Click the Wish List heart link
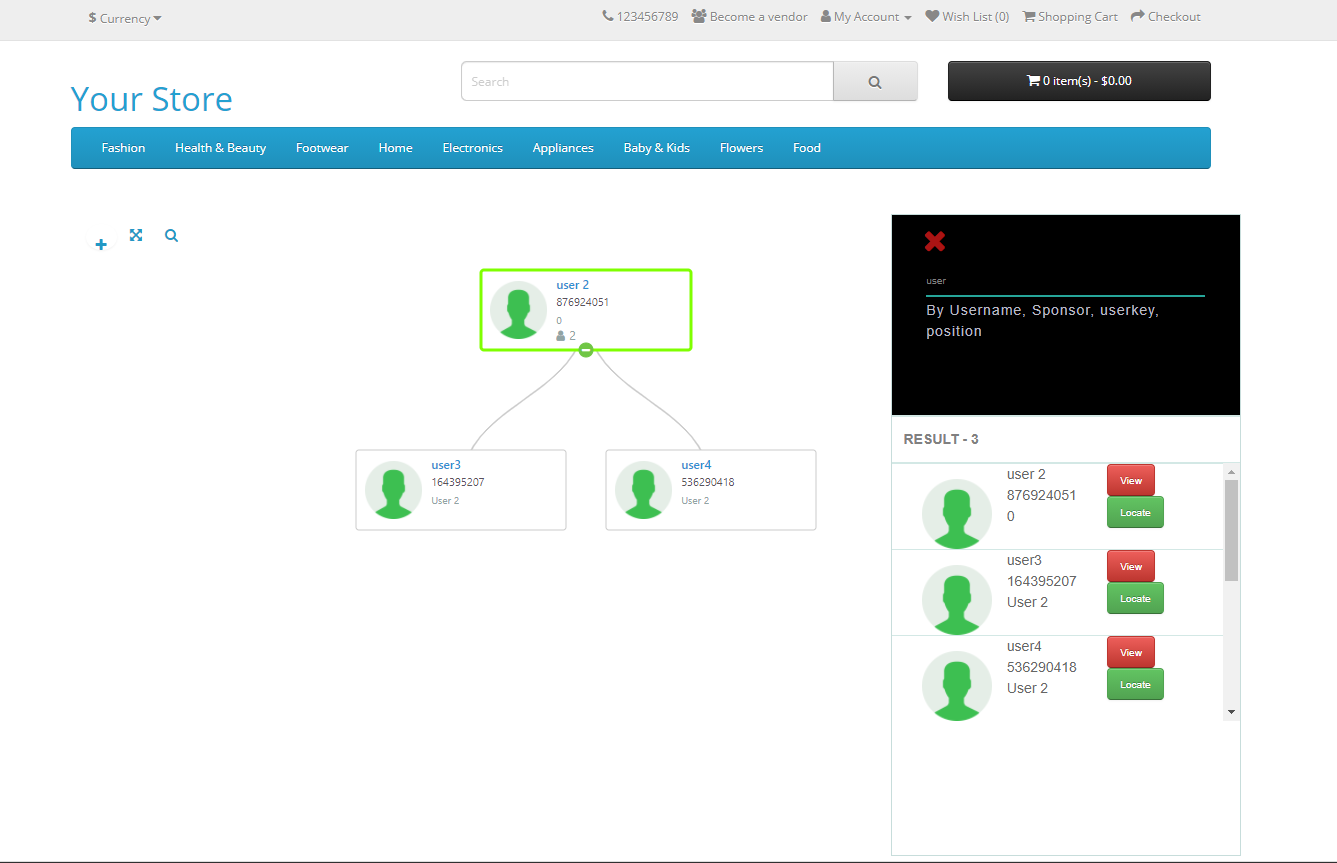The height and width of the screenshot is (863, 1337). (x=966, y=17)
